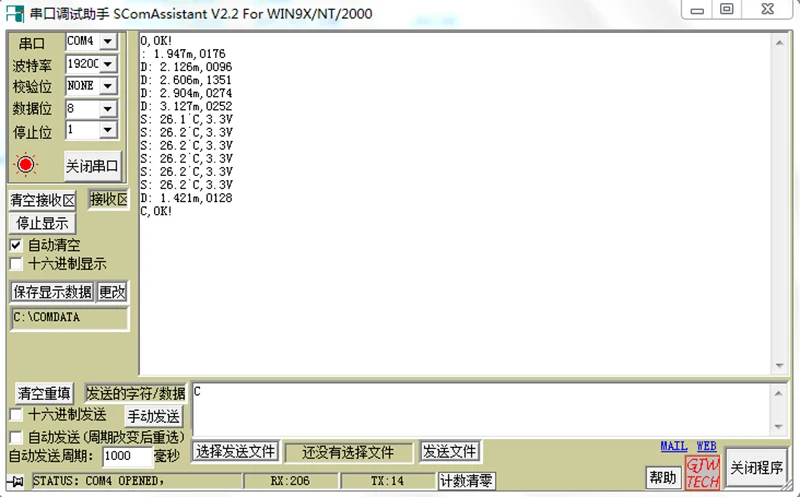Click the 关闭程序 button

pos(757,467)
